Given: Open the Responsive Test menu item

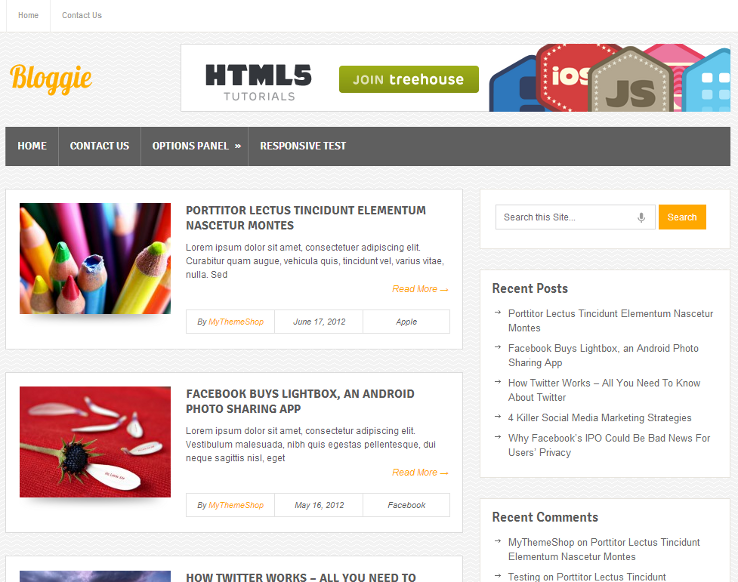Looking at the screenshot, I should pos(303,146).
